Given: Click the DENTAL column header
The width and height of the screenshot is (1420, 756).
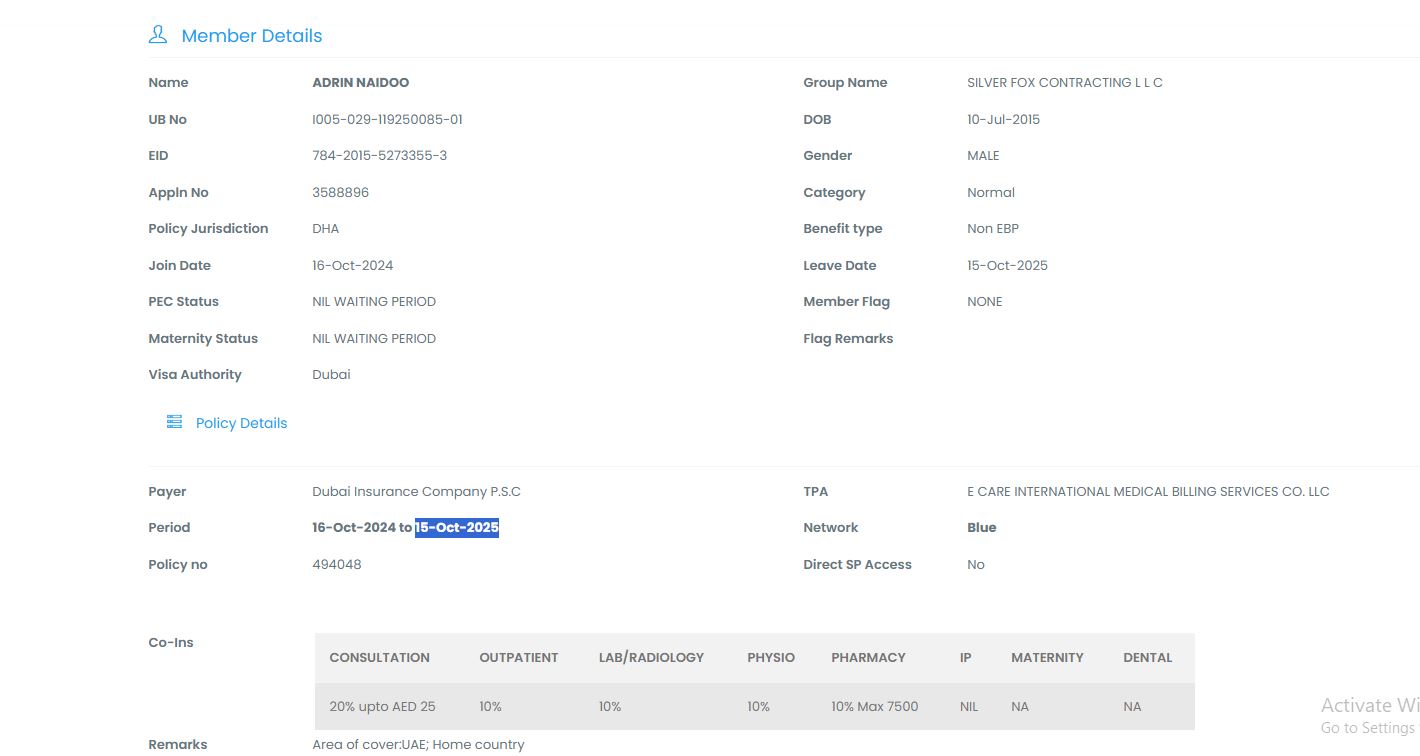Looking at the screenshot, I should coord(1147,658).
